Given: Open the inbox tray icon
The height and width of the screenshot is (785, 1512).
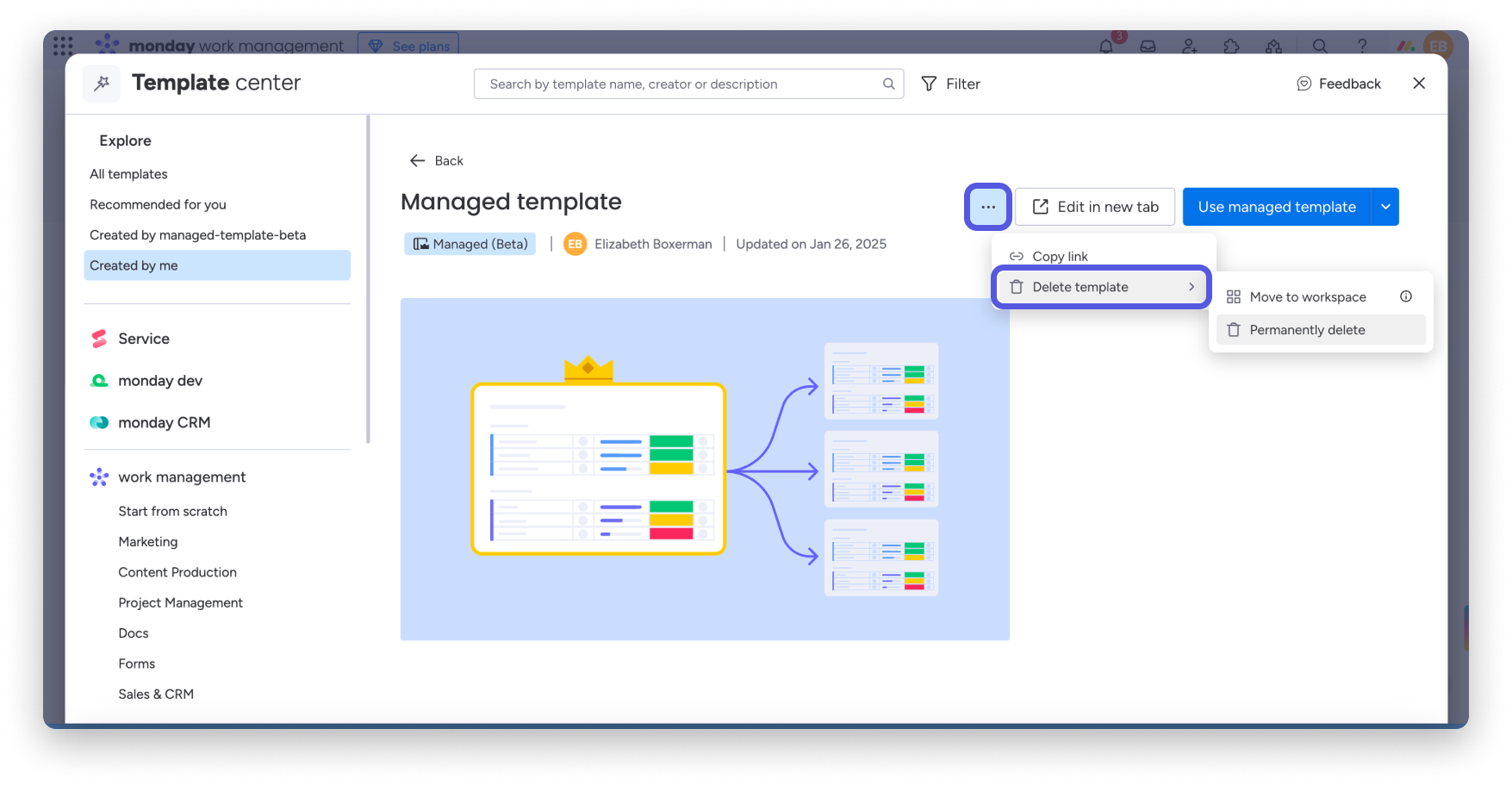Looking at the screenshot, I should (1148, 46).
